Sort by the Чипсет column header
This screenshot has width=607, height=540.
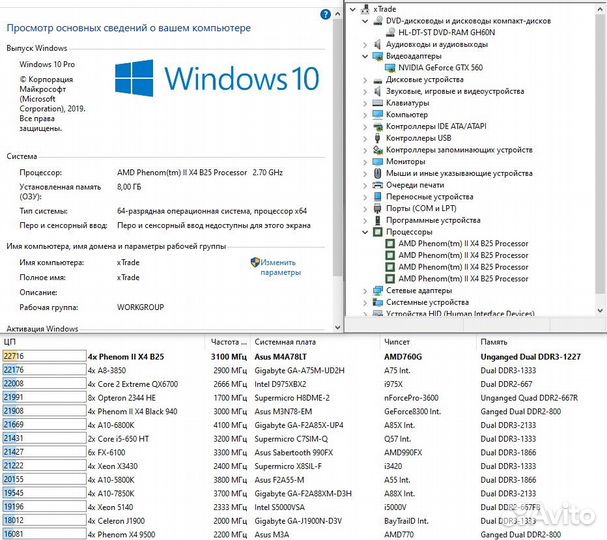click(x=428, y=342)
